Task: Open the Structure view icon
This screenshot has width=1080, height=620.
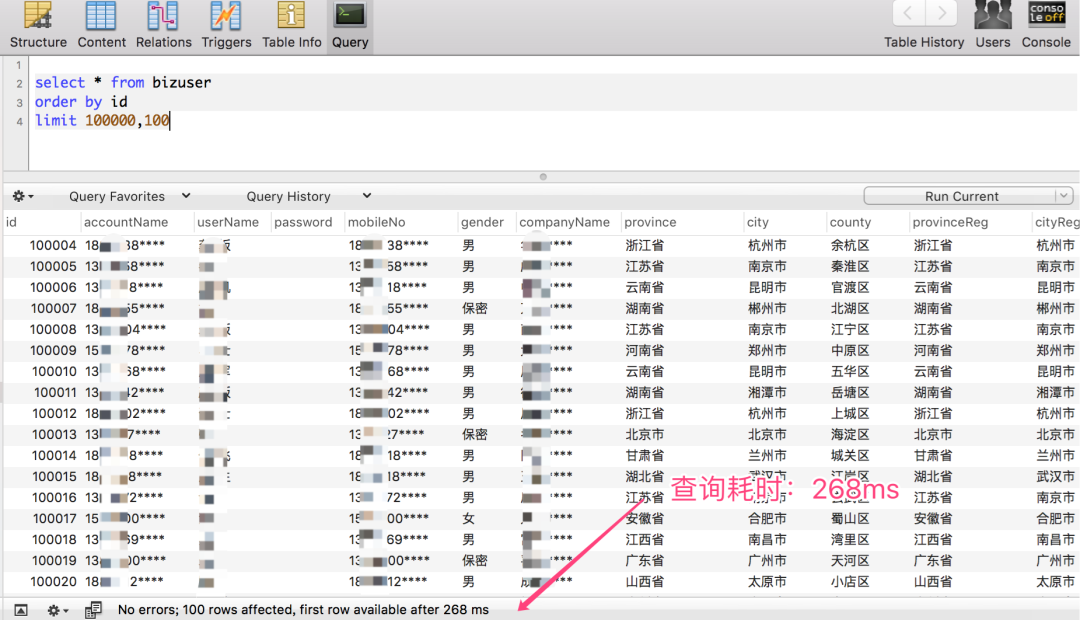Action: [x=38, y=16]
